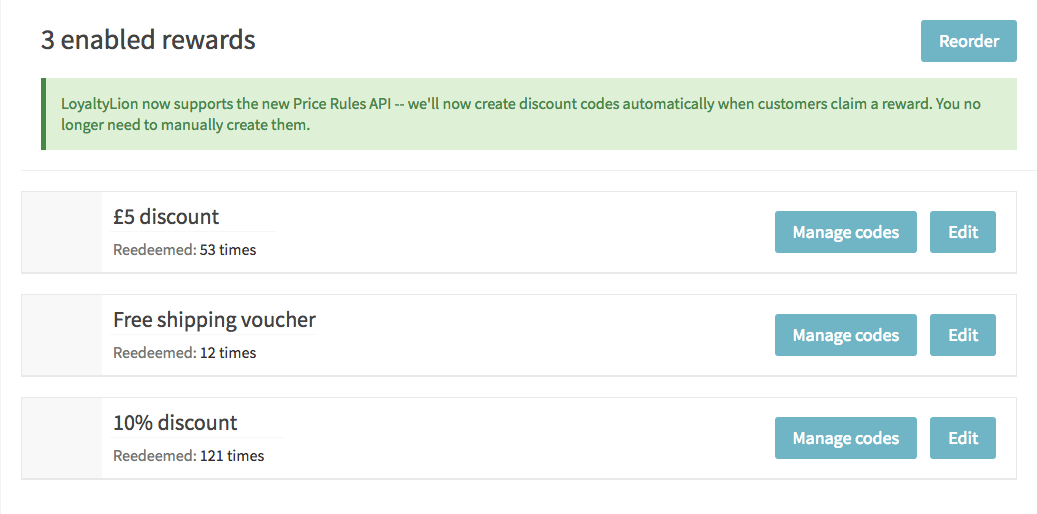The height and width of the screenshot is (514, 1037).
Task: Click the 'Redeemed: 53 times' text
Action: pos(184,250)
